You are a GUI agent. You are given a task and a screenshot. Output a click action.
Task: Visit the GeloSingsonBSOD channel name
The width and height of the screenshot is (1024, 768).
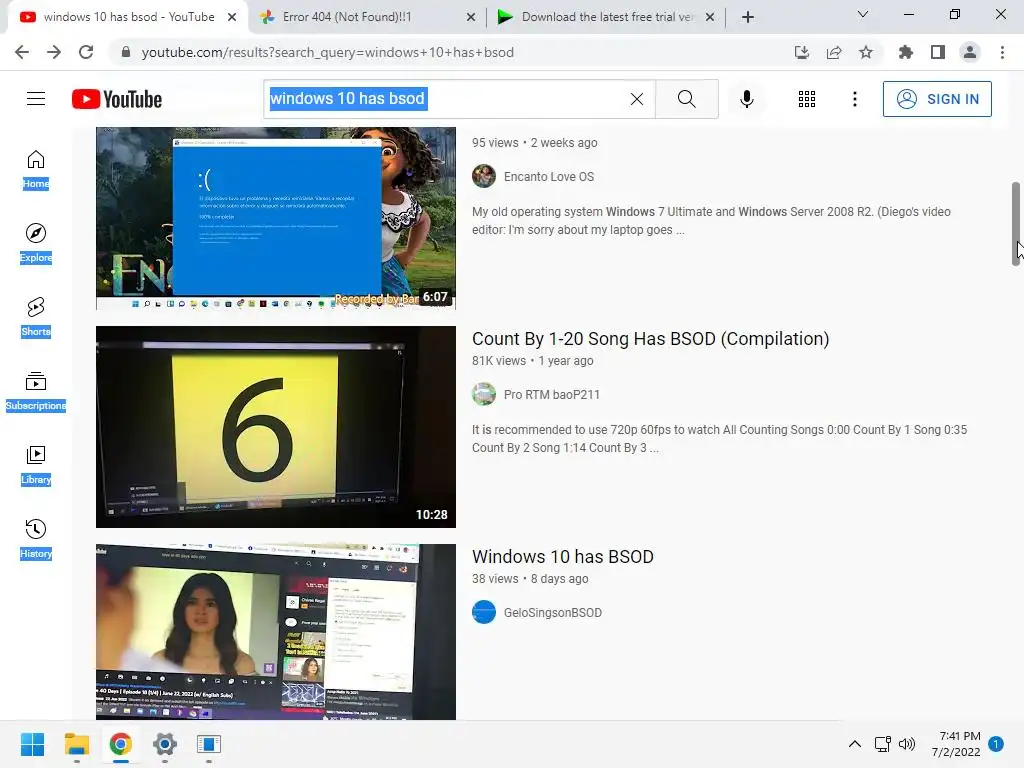point(552,613)
